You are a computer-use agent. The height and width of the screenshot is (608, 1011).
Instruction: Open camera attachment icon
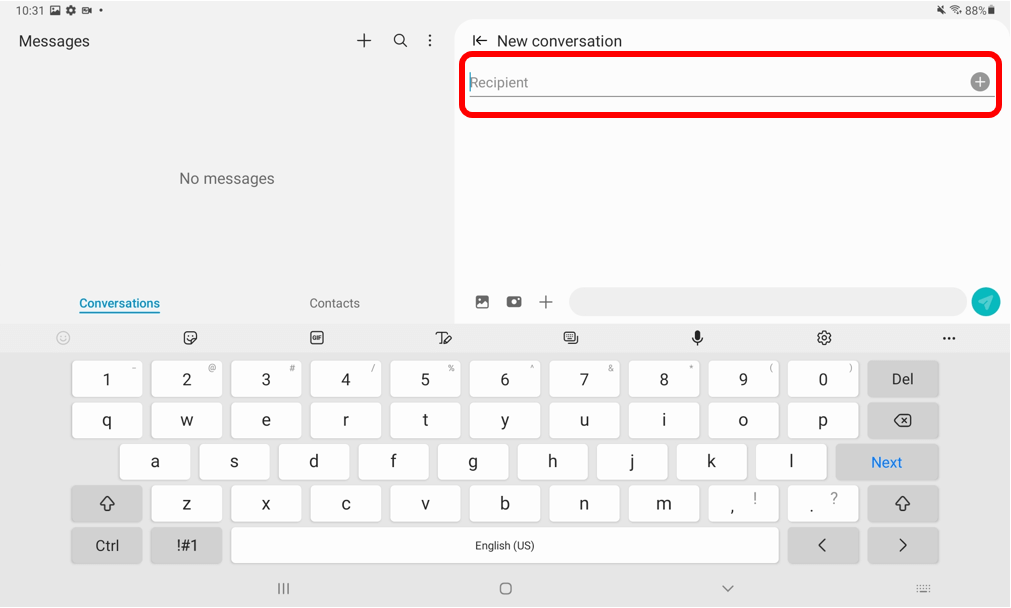(514, 302)
